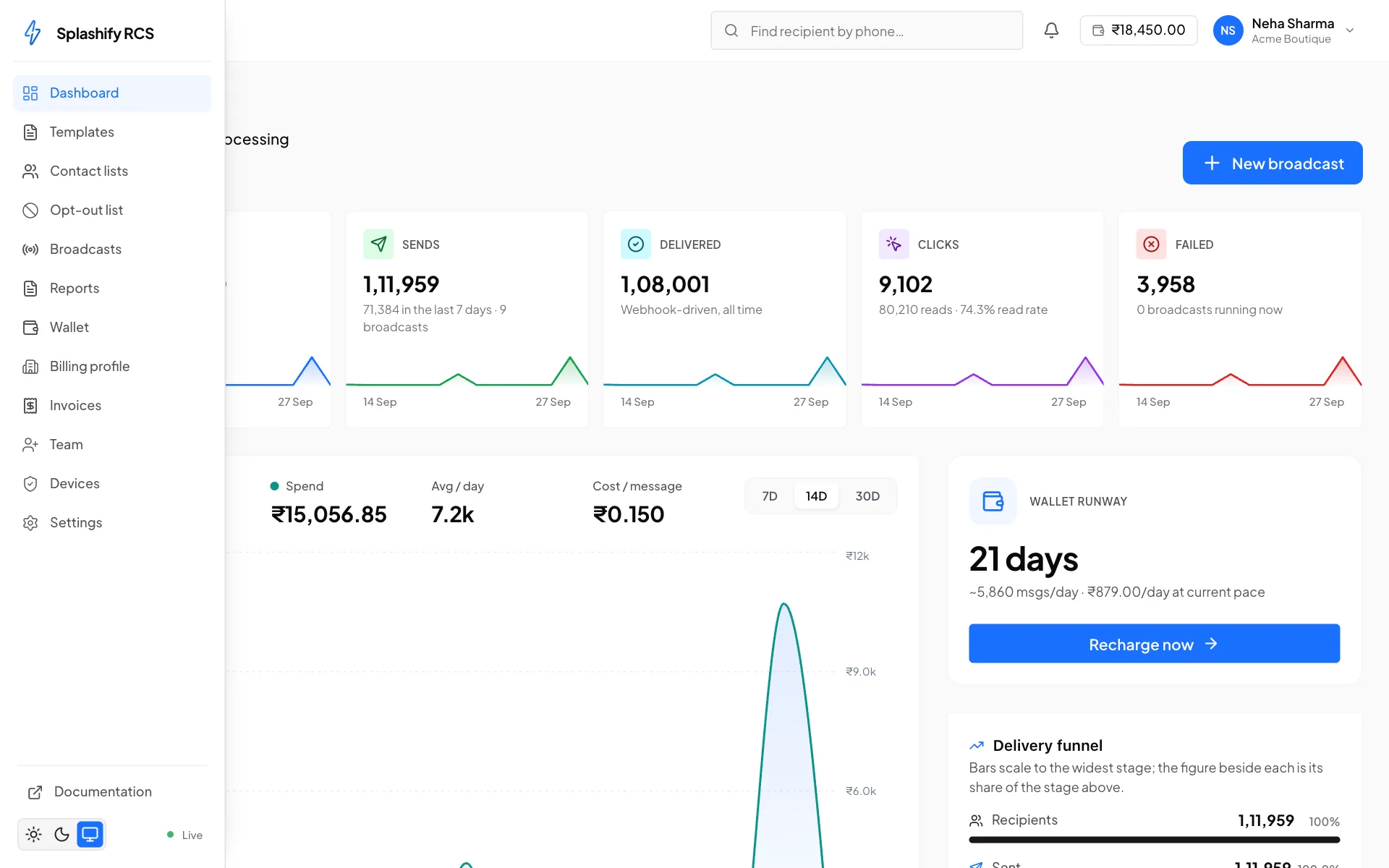This screenshot has height=868, width=1389.
Task: Click the '₹15,056.85' spend value
Action: click(329, 514)
